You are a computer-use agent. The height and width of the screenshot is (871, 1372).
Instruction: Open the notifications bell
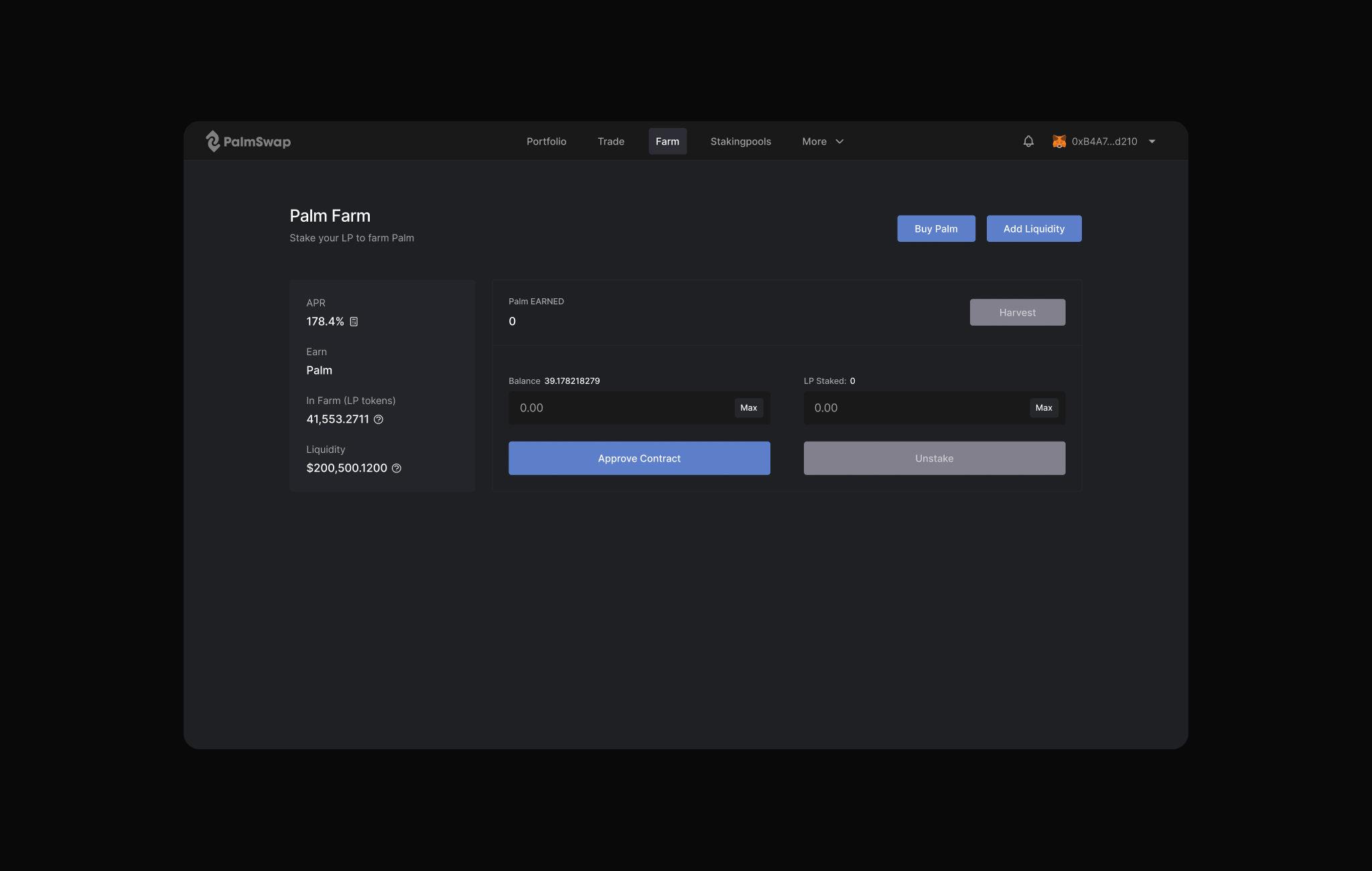[1028, 141]
